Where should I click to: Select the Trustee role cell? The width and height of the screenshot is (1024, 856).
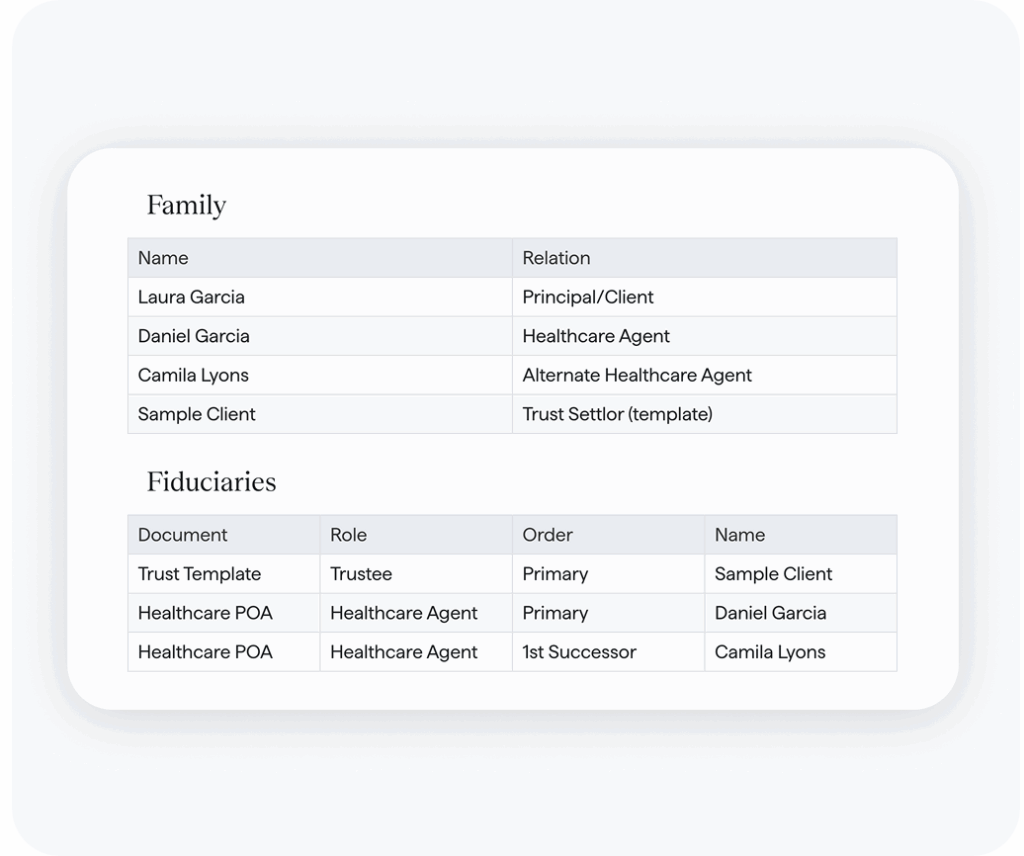click(x=416, y=574)
